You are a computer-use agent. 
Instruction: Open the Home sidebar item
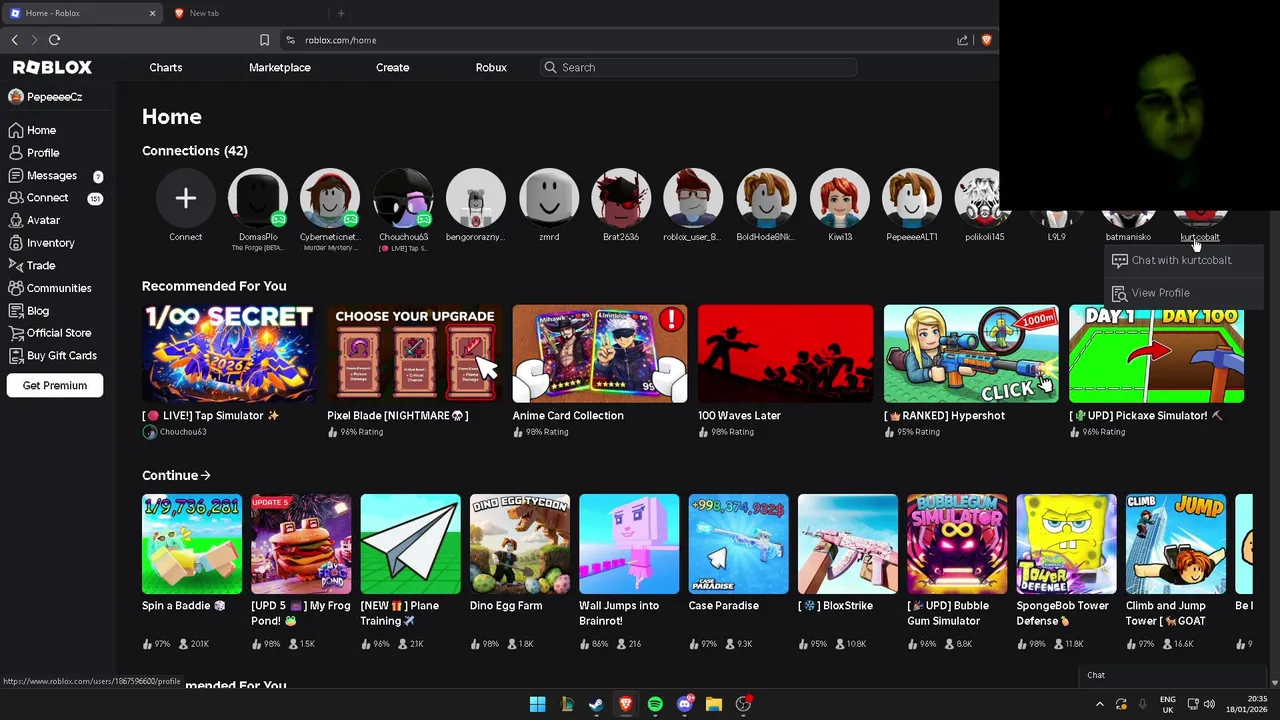32,130
